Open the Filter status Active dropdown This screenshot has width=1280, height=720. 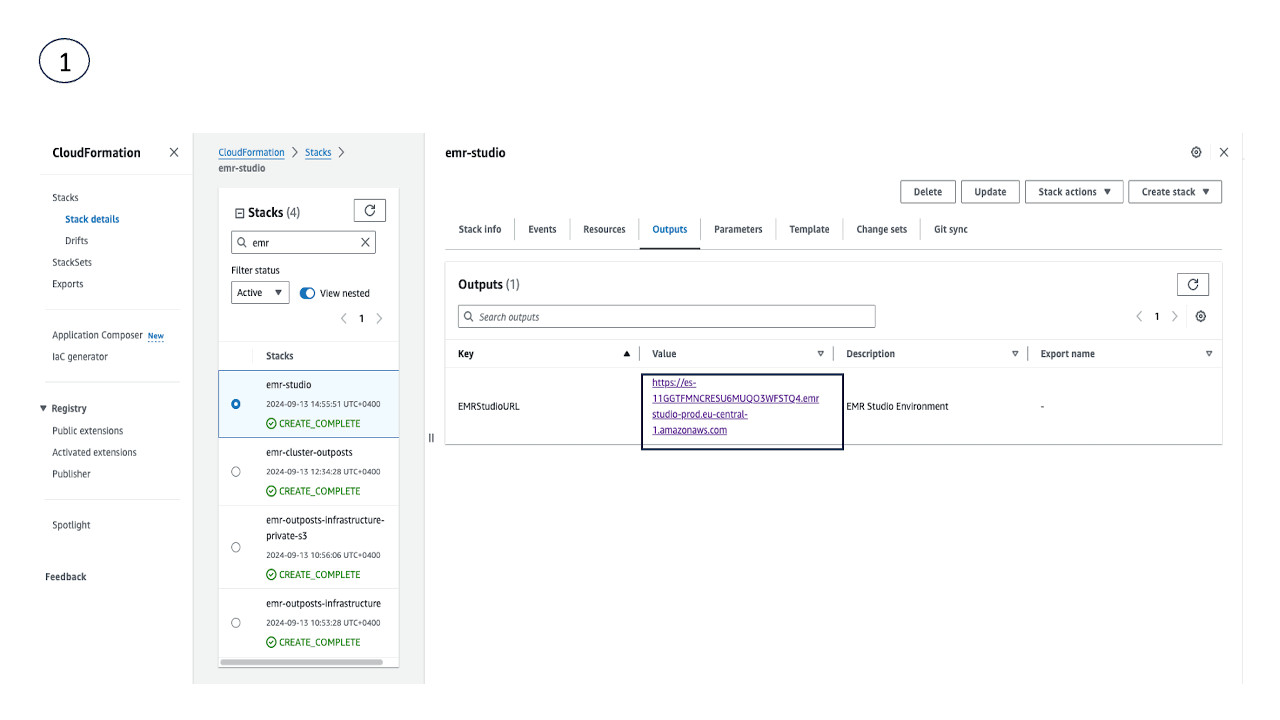pos(260,293)
